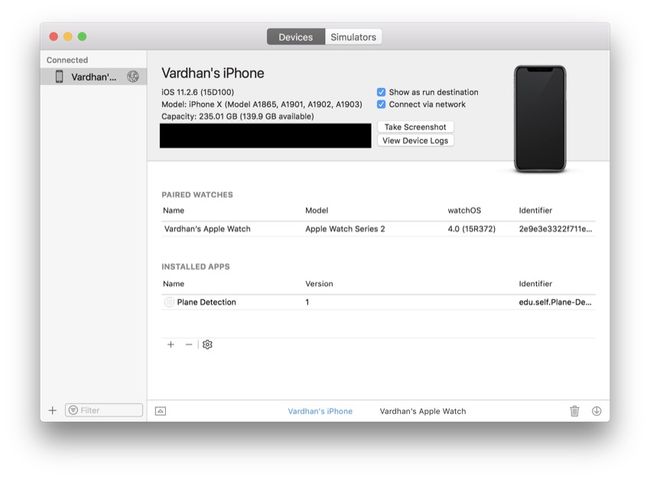
Task: Toggle Connect via network checkbox
Action: coord(381,104)
